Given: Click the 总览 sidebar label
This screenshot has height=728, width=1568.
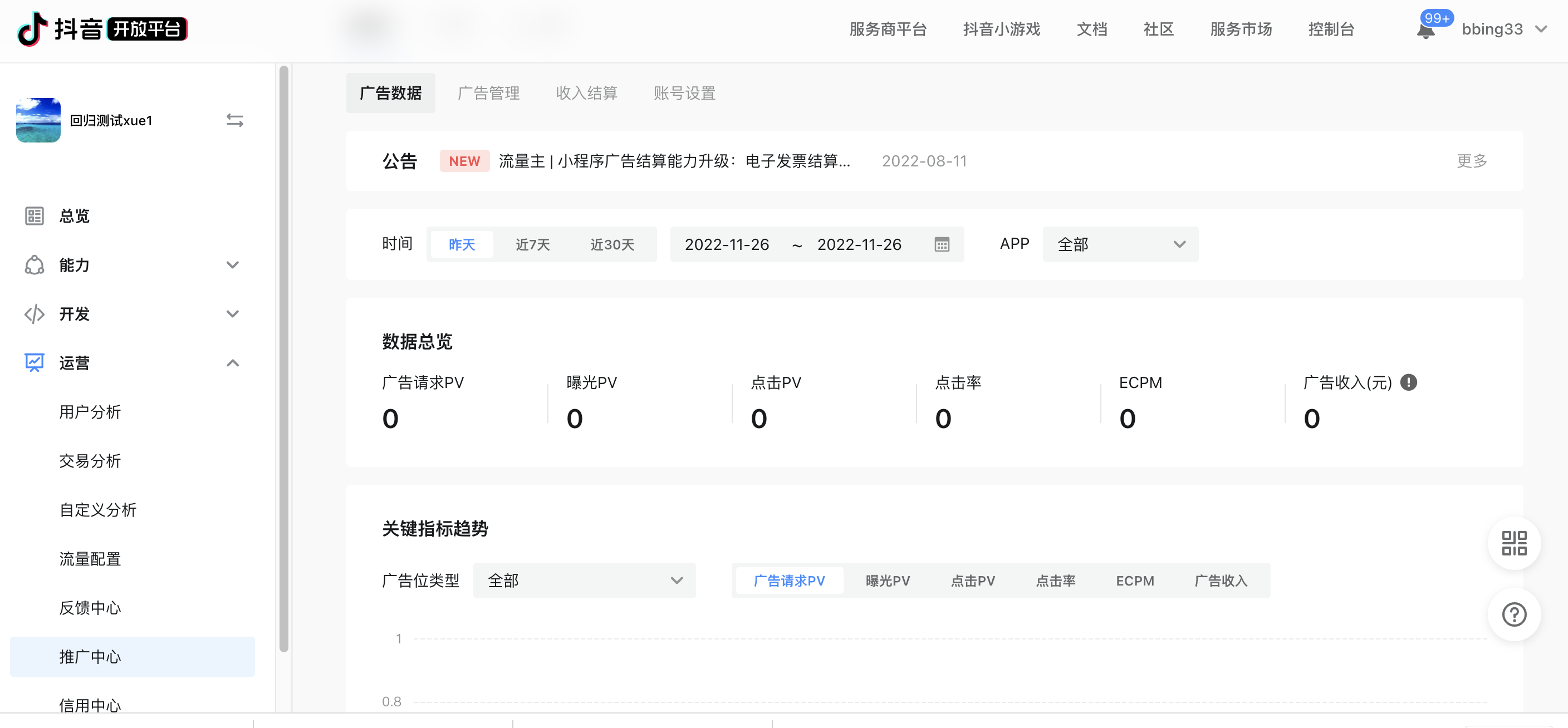Looking at the screenshot, I should click(74, 216).
